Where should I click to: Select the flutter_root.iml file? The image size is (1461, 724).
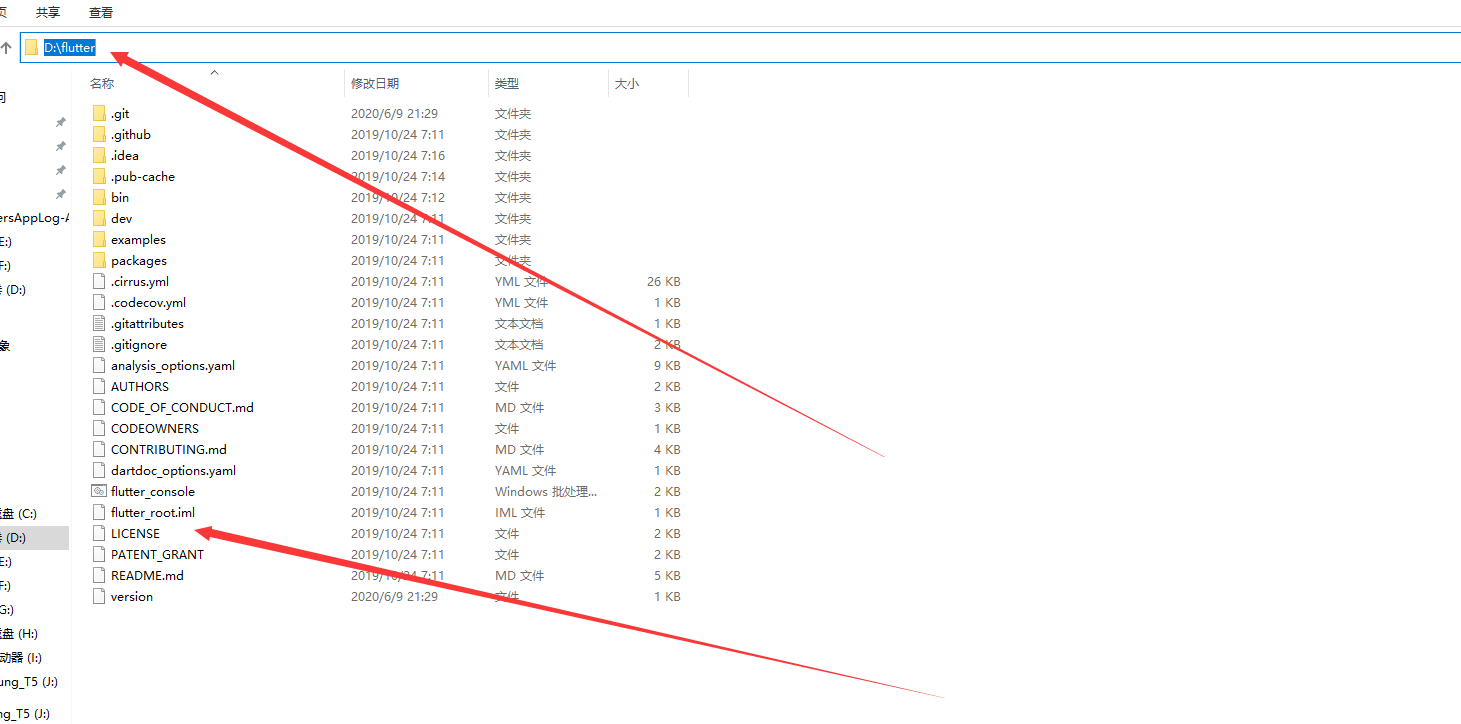point(145,512)
